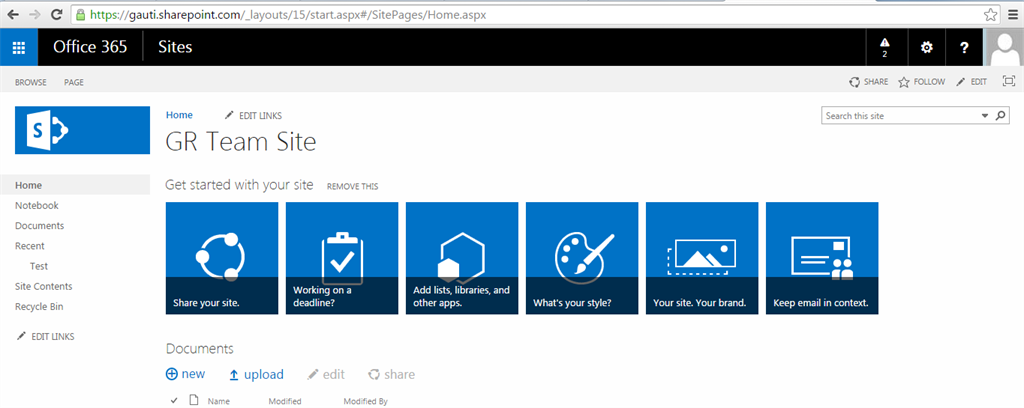This screenshot has width=1024, height=408.
Task: Open Add lists, libraries, and other apps tile
Action: pos(462,258)
